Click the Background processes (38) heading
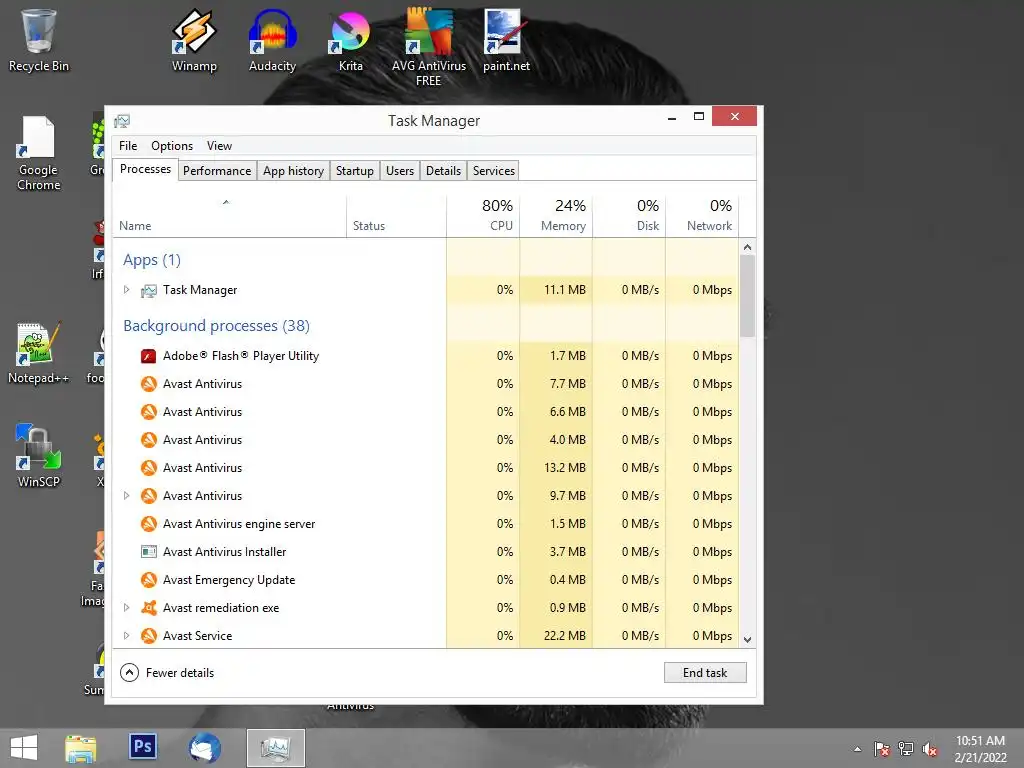1024x768 pixels. pos(216,326)
